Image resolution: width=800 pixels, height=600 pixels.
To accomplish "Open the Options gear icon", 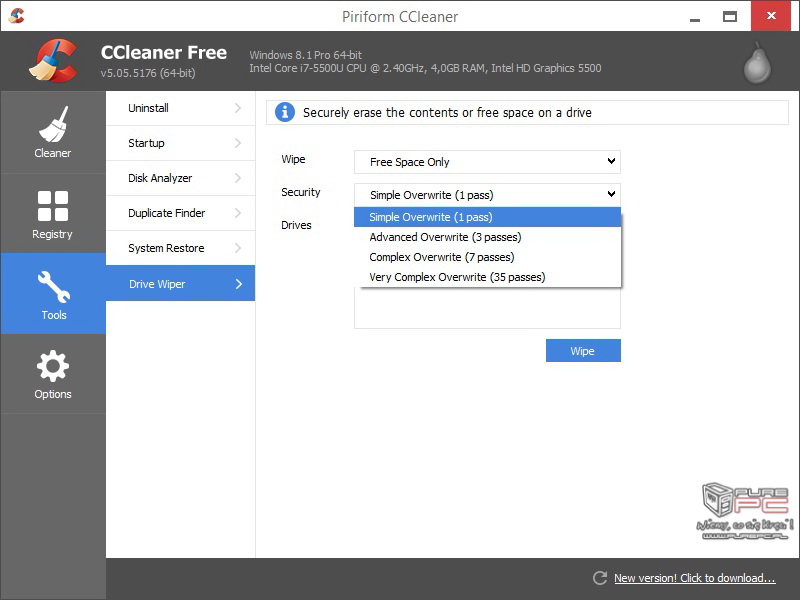I will point(52,366).
